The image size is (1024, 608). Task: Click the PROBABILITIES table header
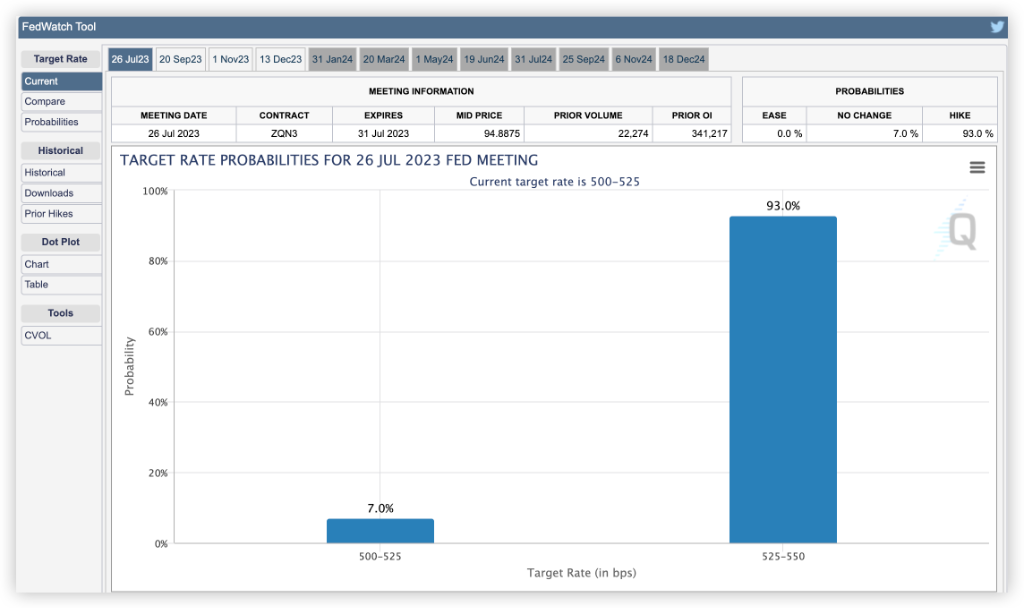[x=869, y=92]
